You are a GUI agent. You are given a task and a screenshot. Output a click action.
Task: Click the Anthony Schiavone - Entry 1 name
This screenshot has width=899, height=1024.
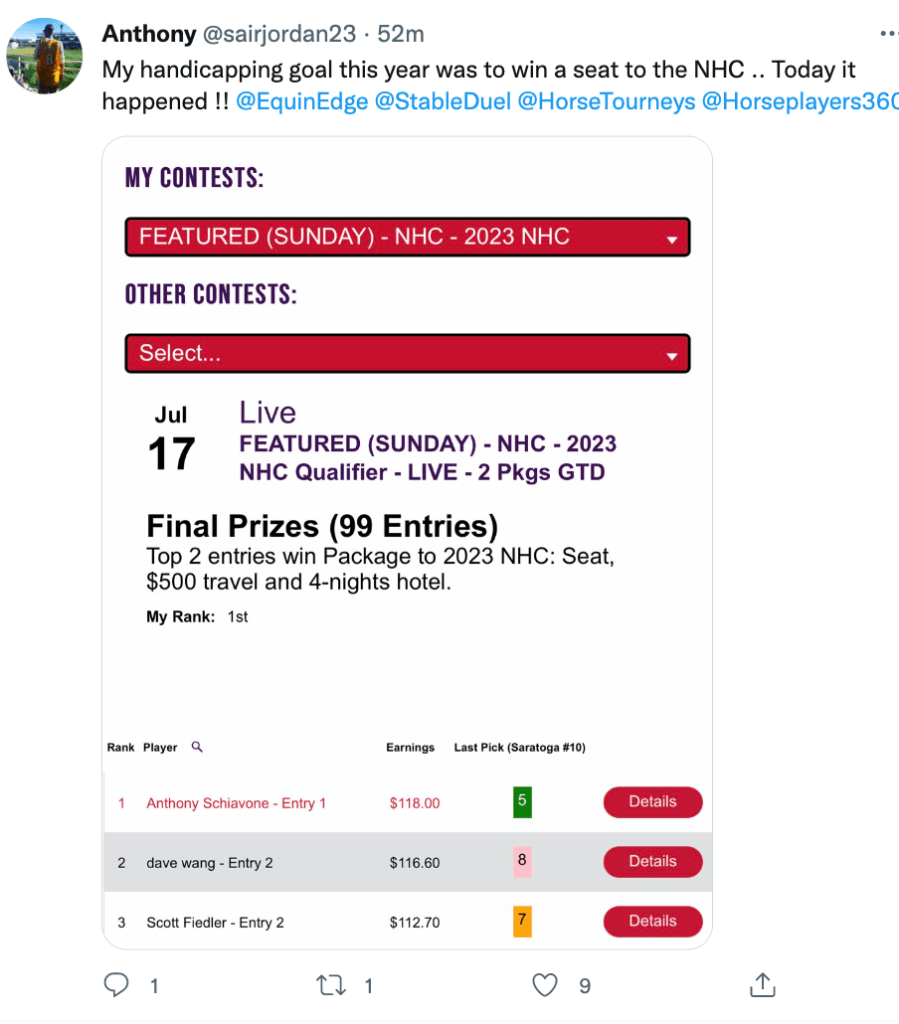pos(236,803)
